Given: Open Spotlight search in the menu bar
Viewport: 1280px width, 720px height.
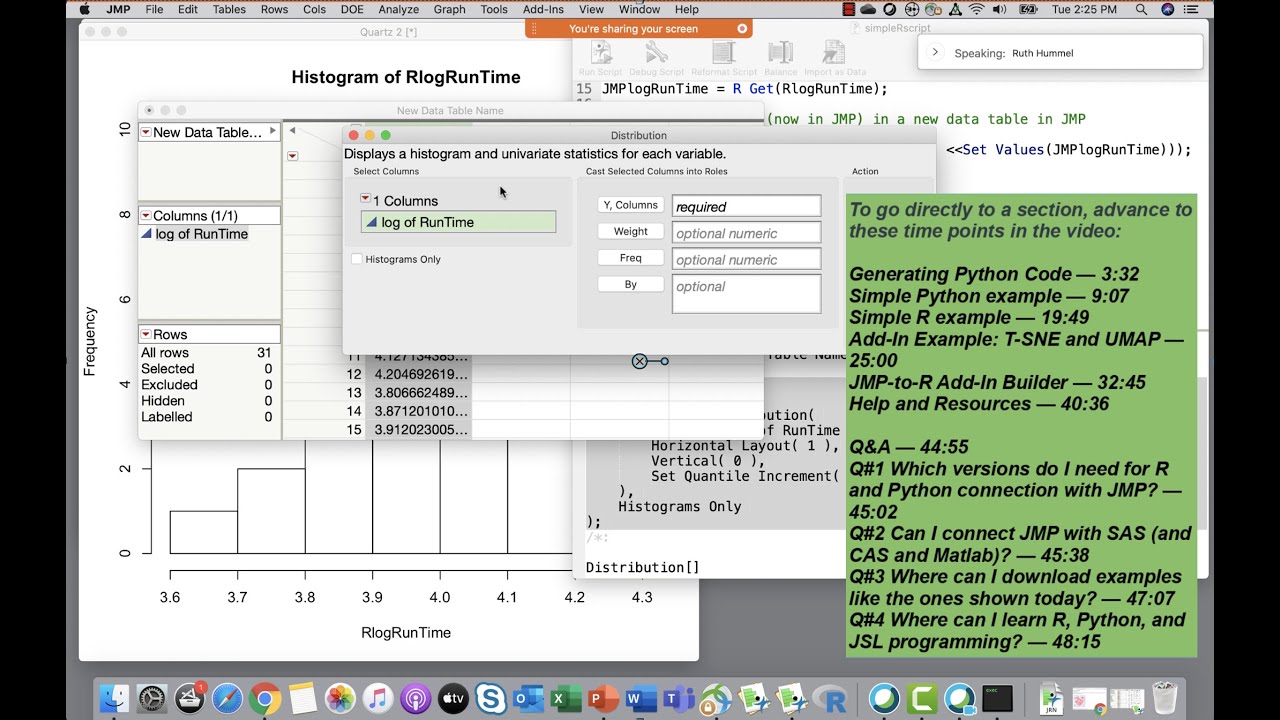Looking at the screenshot, I should 1141,9.
